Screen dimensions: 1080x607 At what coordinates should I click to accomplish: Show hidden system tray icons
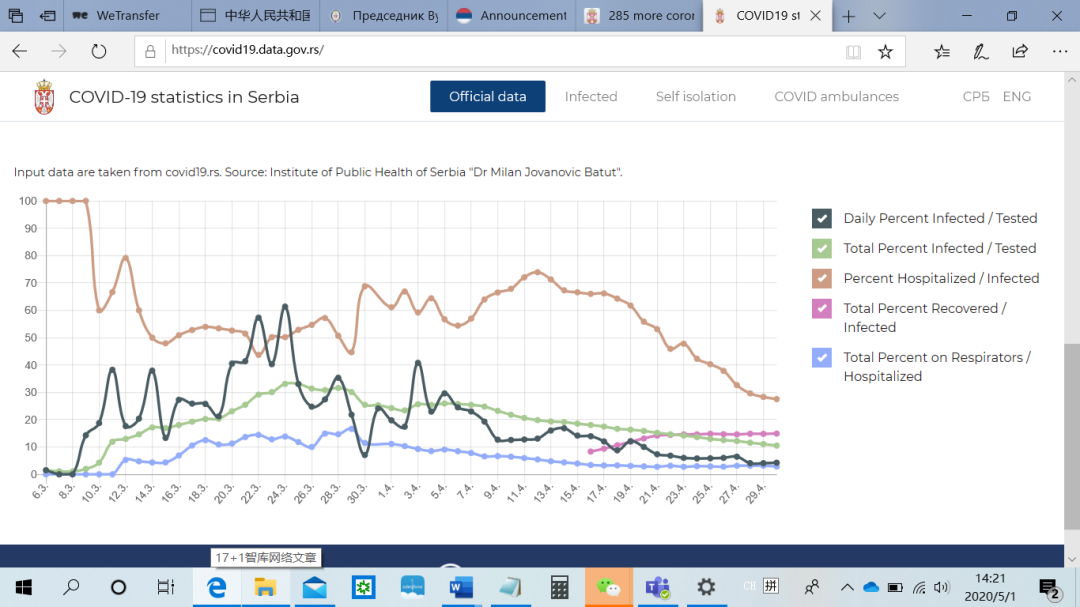pos(847,588)
